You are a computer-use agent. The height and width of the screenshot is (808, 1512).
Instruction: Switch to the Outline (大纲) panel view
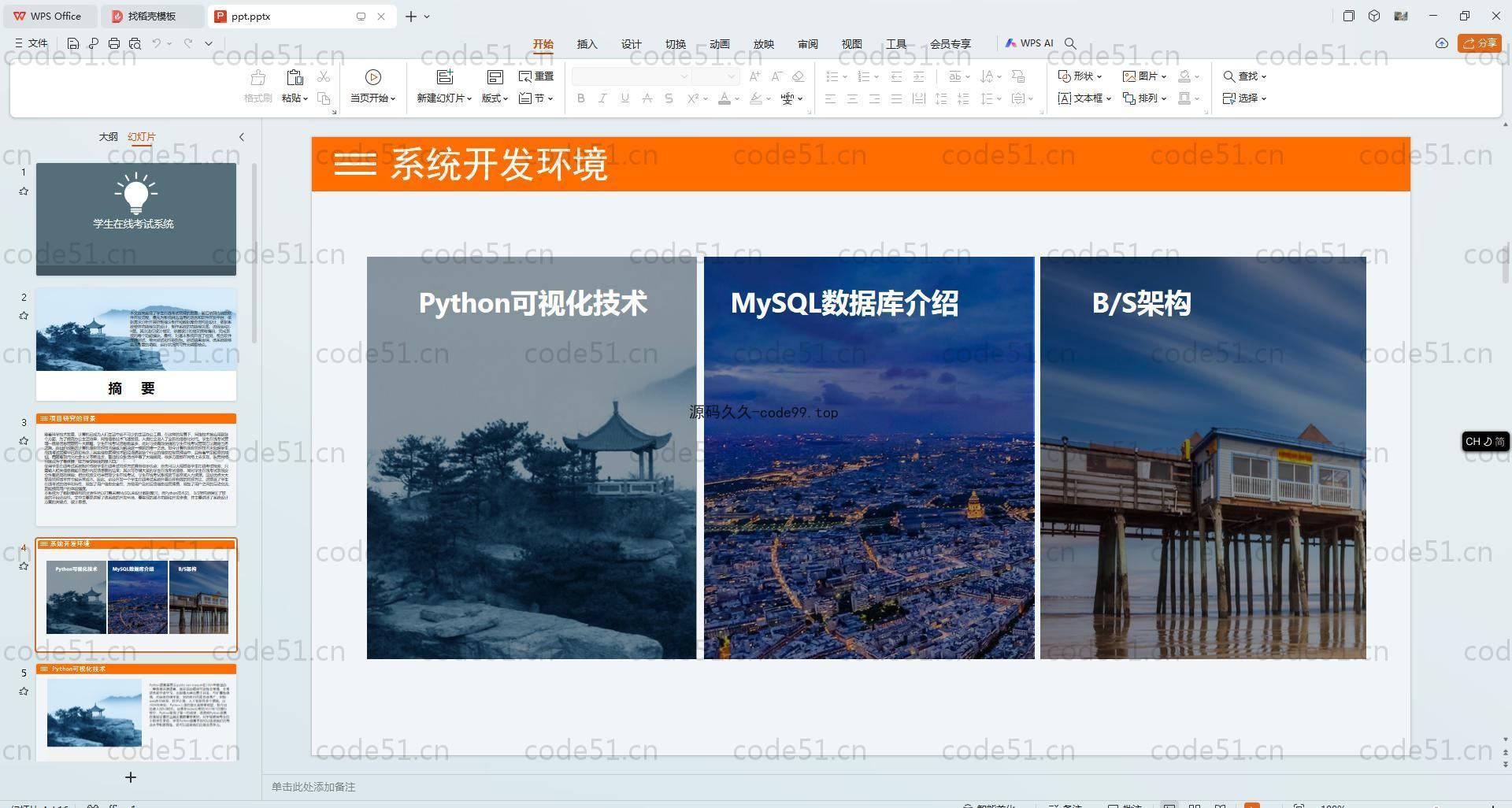[x=108, y=137]
